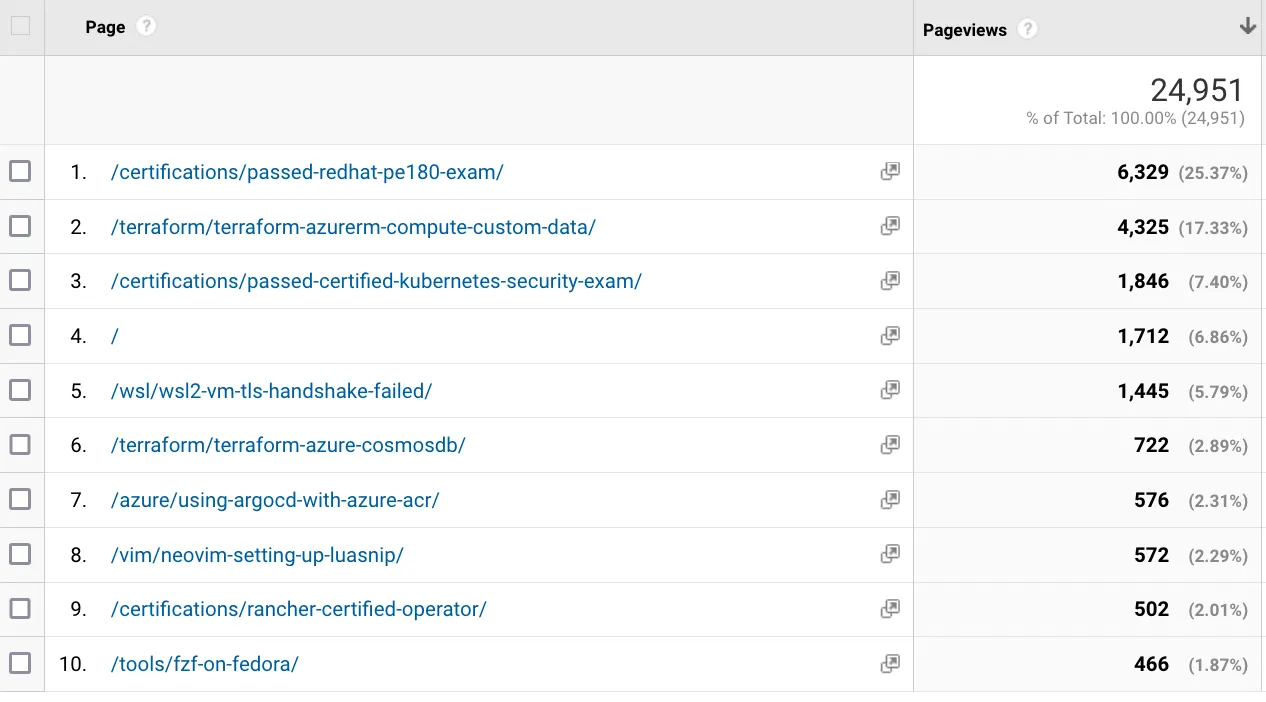Click the 4,325 pageviews value
Screen dimensions: 1266x702
pos(1143,227)
